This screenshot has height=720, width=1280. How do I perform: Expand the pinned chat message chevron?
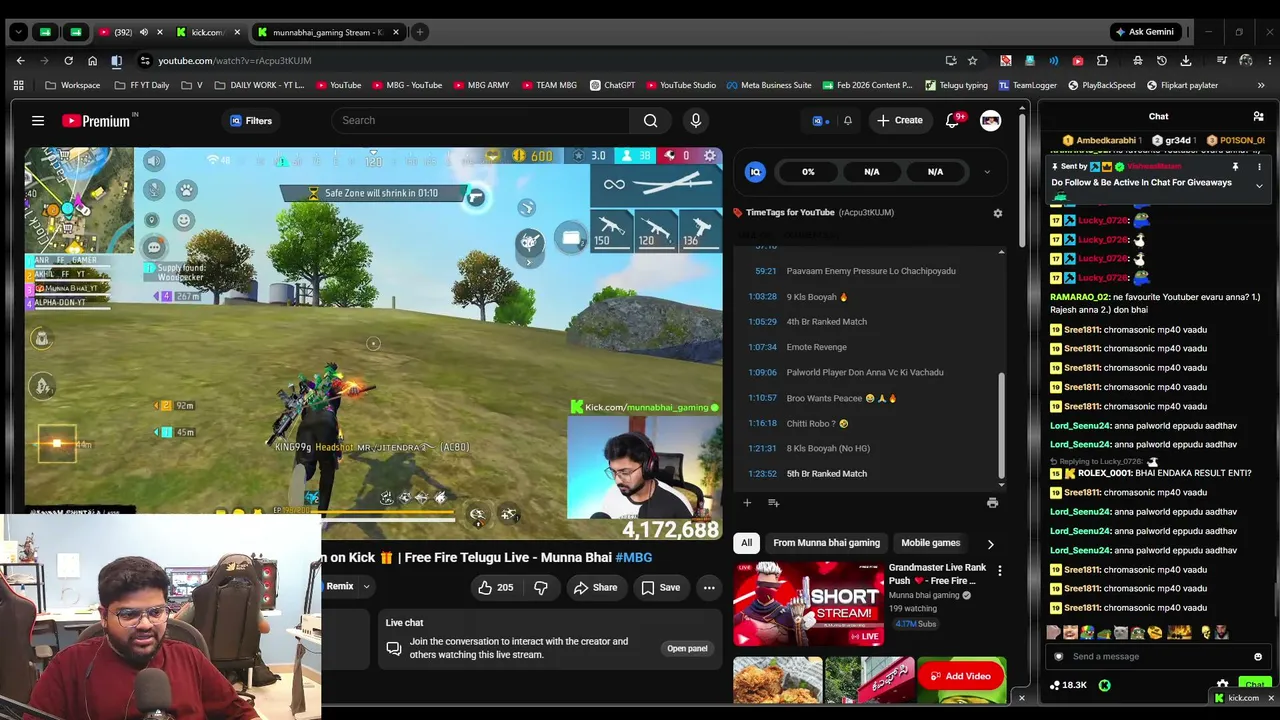coord(1259,186)
